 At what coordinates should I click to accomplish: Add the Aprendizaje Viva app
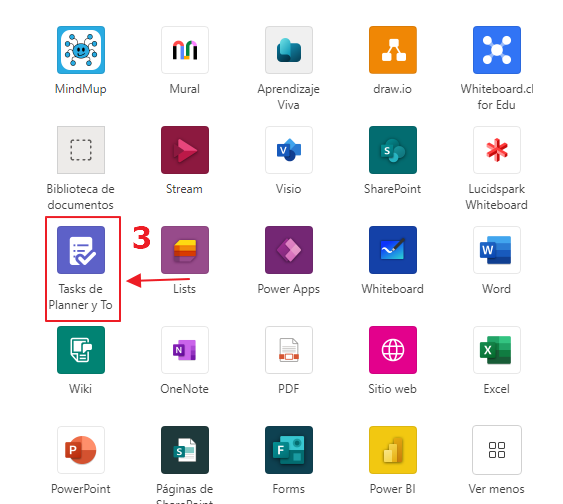[x=289, y=50]
